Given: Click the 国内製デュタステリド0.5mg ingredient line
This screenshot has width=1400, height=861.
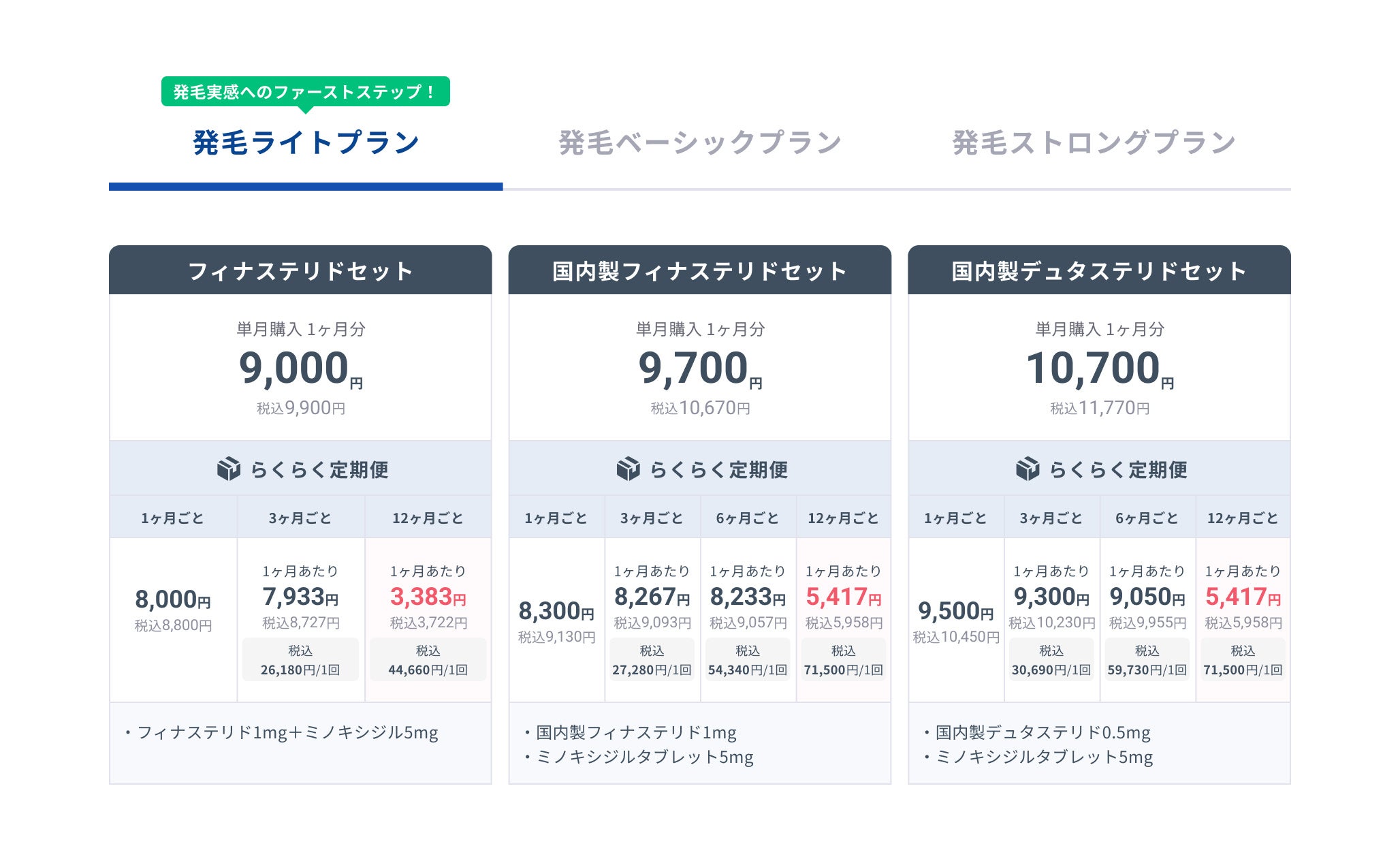Looking at the screenshot, I should coord(1043,733).
